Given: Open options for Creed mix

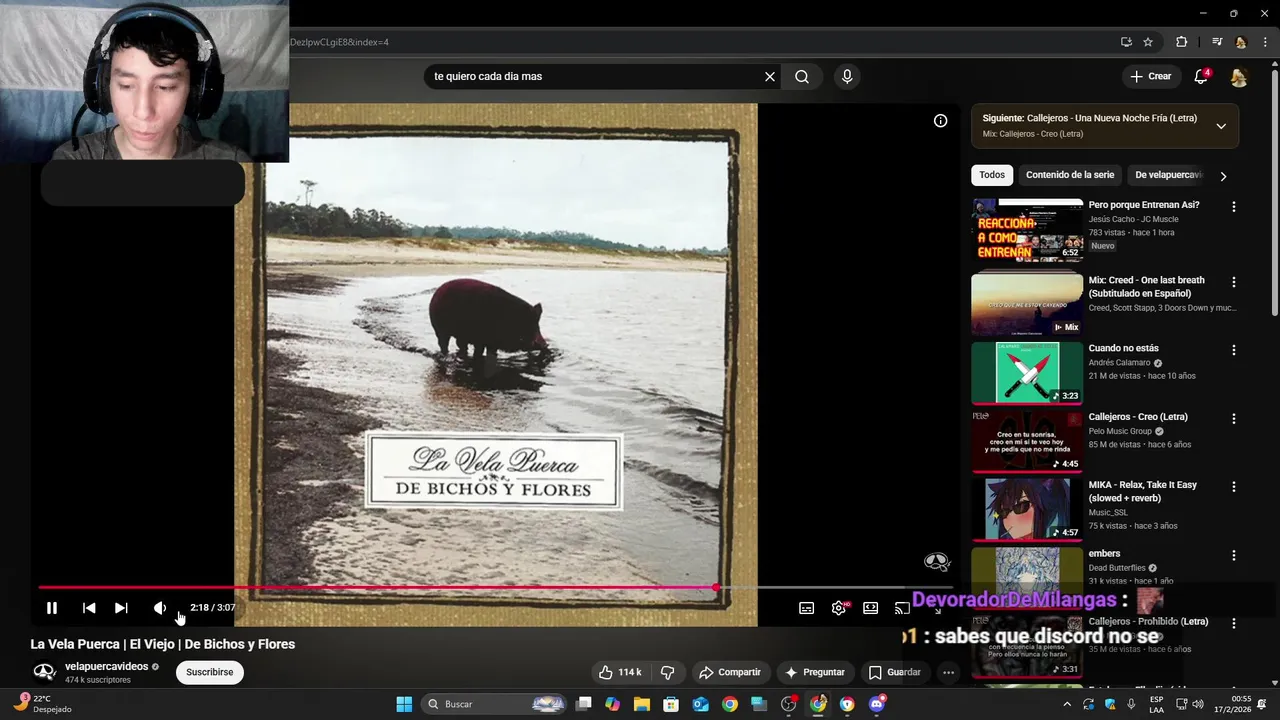Looking at the screenshot, I should point(1233,282).
